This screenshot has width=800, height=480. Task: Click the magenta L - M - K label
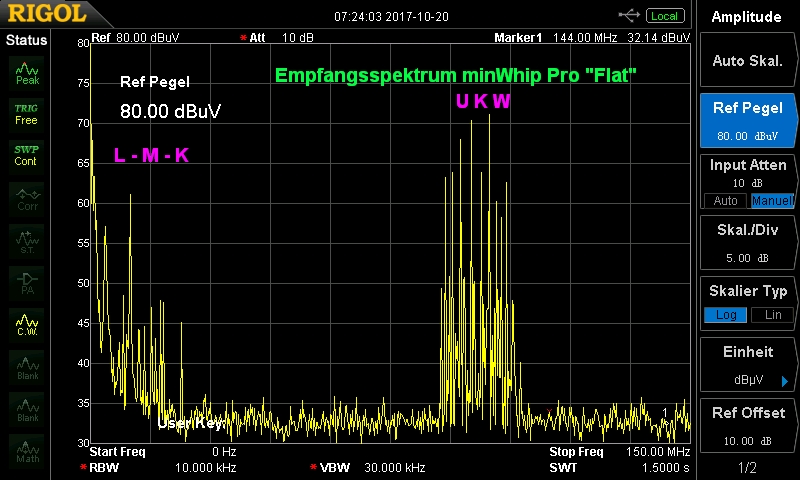[x=152, y=155]
